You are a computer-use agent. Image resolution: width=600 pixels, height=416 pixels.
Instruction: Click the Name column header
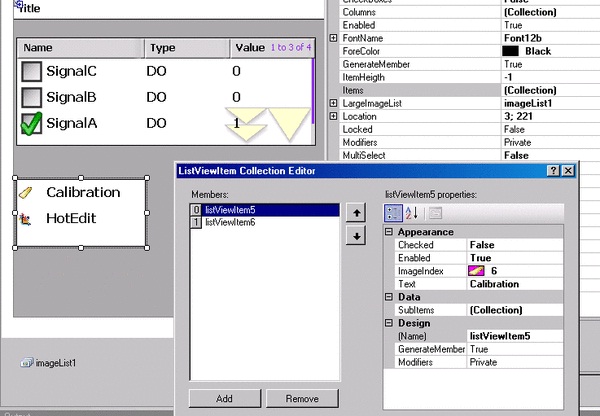(38, 47)
